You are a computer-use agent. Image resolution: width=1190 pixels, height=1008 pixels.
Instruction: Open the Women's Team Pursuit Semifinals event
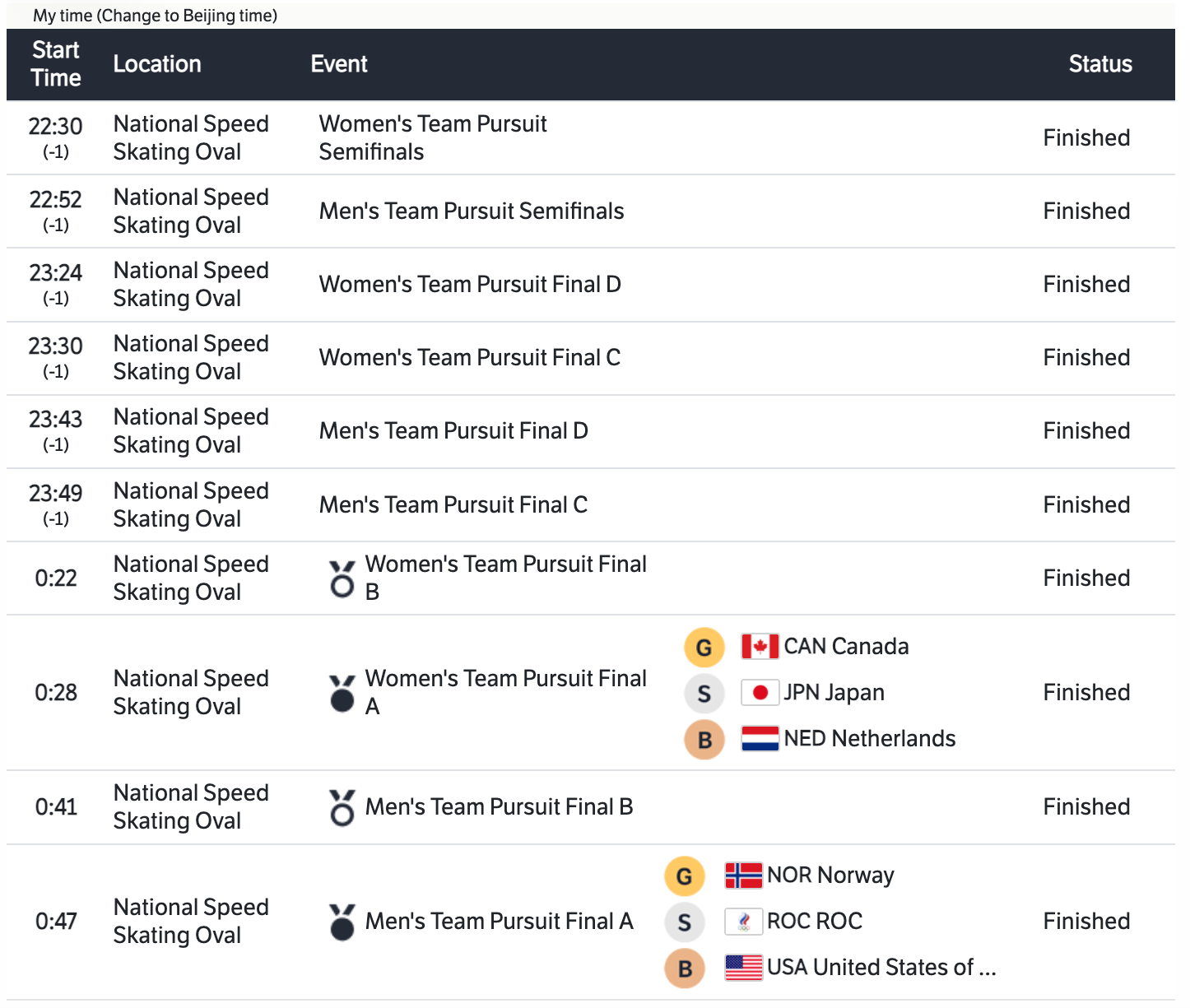pos(433,137)
